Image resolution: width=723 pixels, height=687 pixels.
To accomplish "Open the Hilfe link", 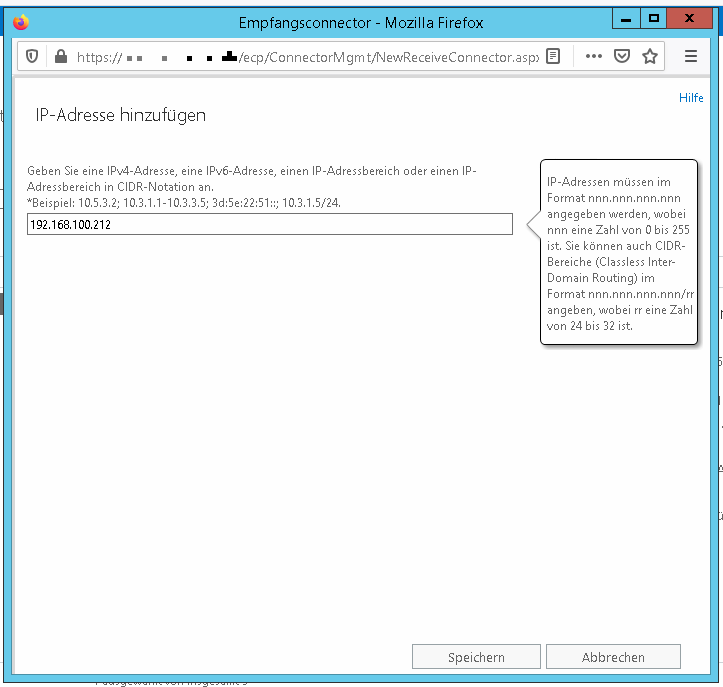I will point(691,98).
